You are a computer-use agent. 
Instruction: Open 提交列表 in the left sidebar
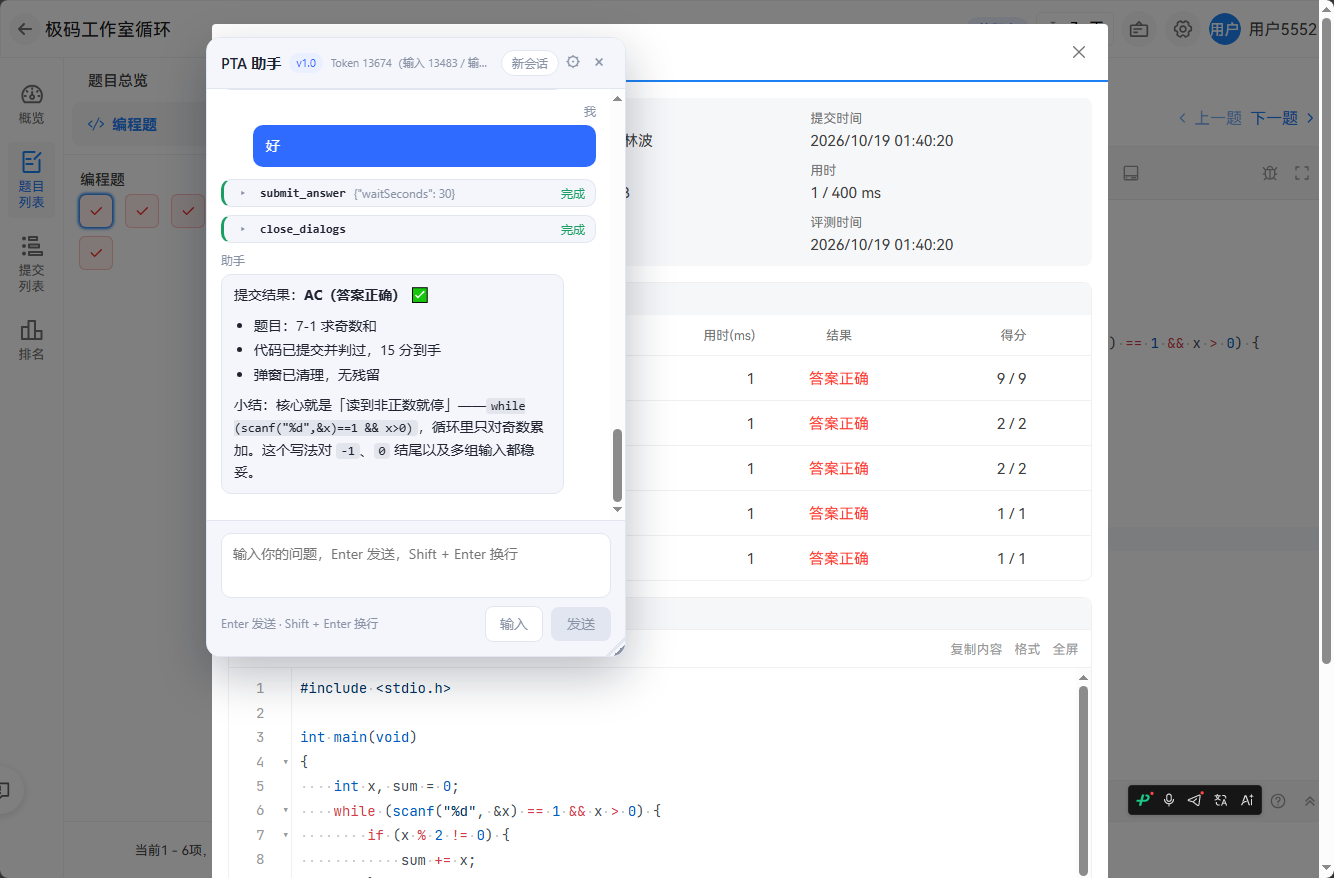(x=31, y=264)
